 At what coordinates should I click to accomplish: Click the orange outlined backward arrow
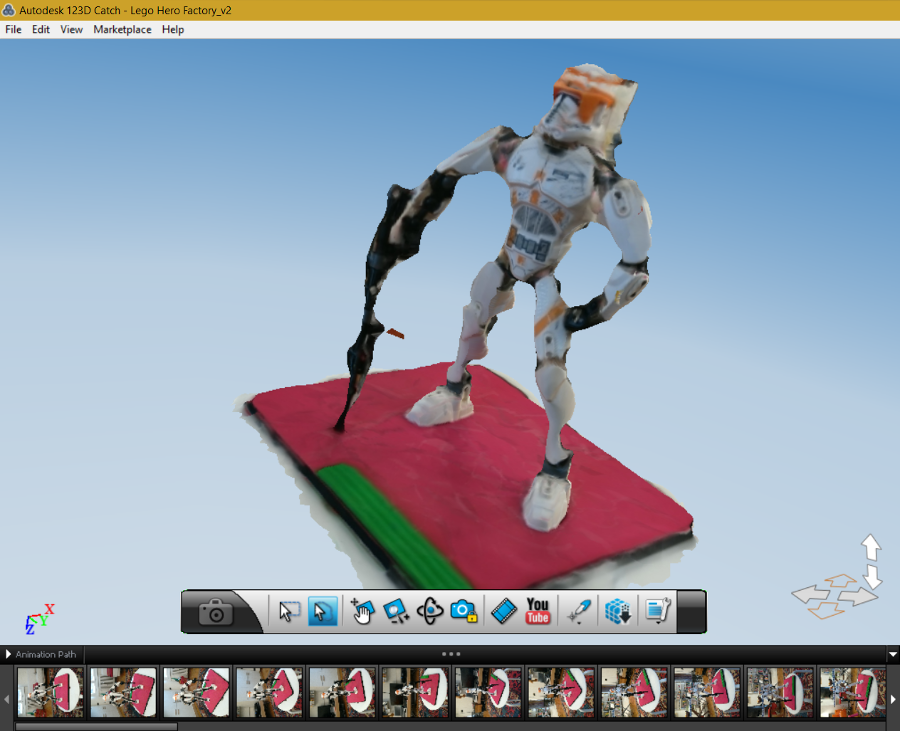tap(825, 611)
